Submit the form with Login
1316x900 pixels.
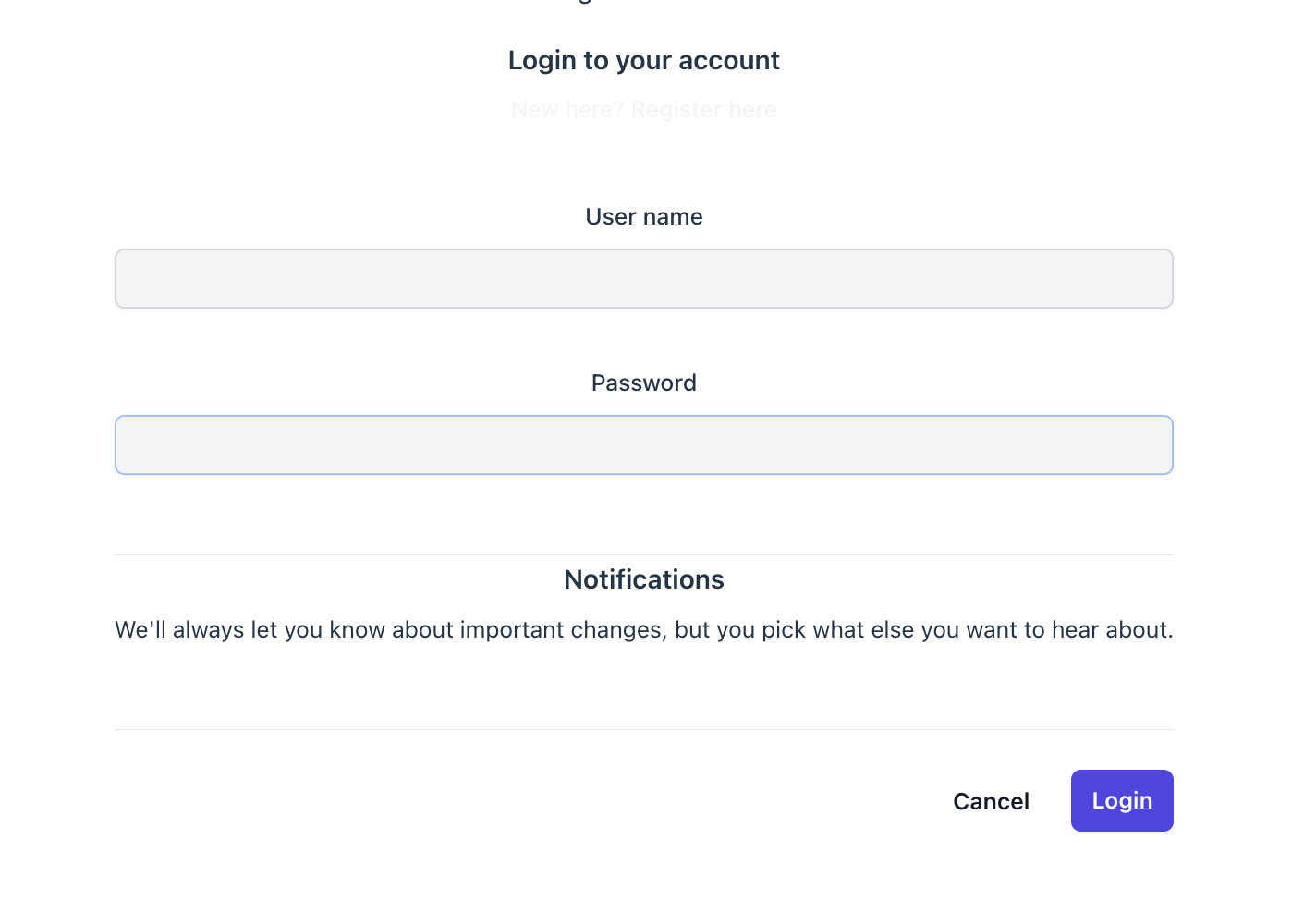(x=1121, y=800)
